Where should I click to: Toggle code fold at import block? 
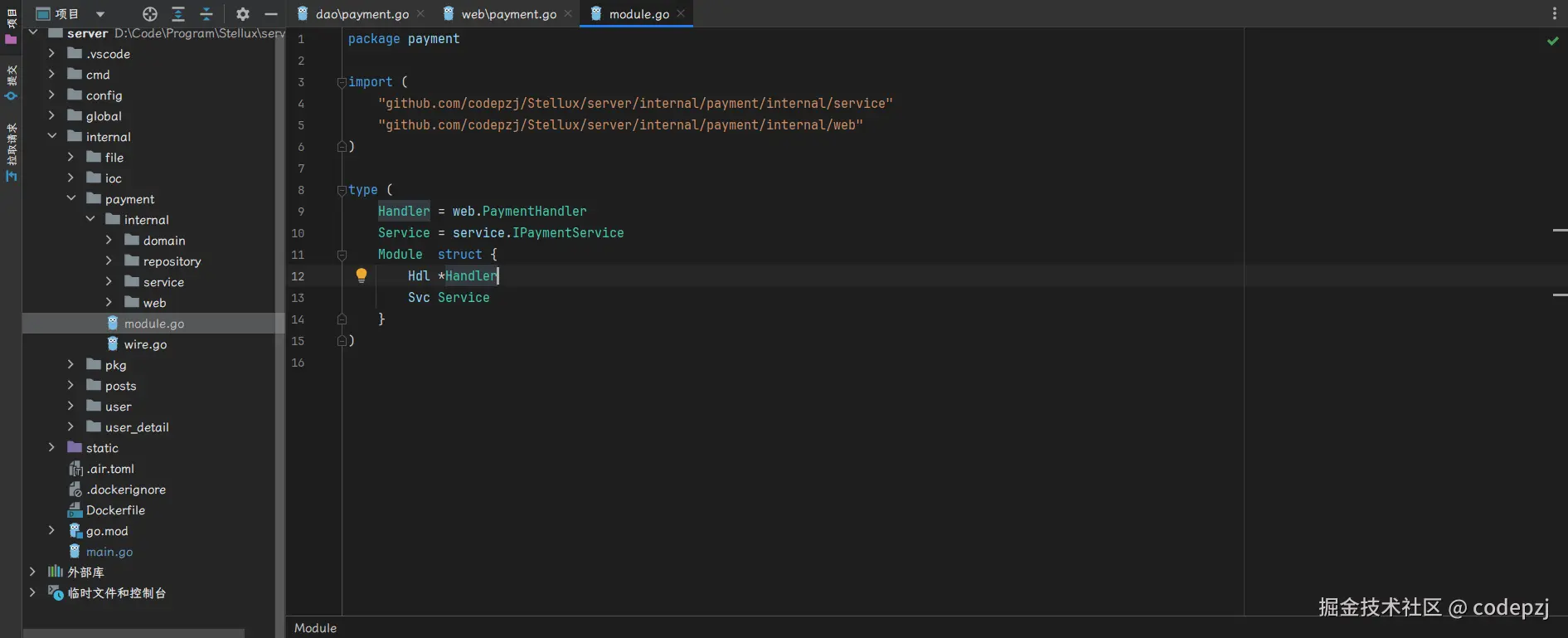pyautogui.click(x=342, y=82)
